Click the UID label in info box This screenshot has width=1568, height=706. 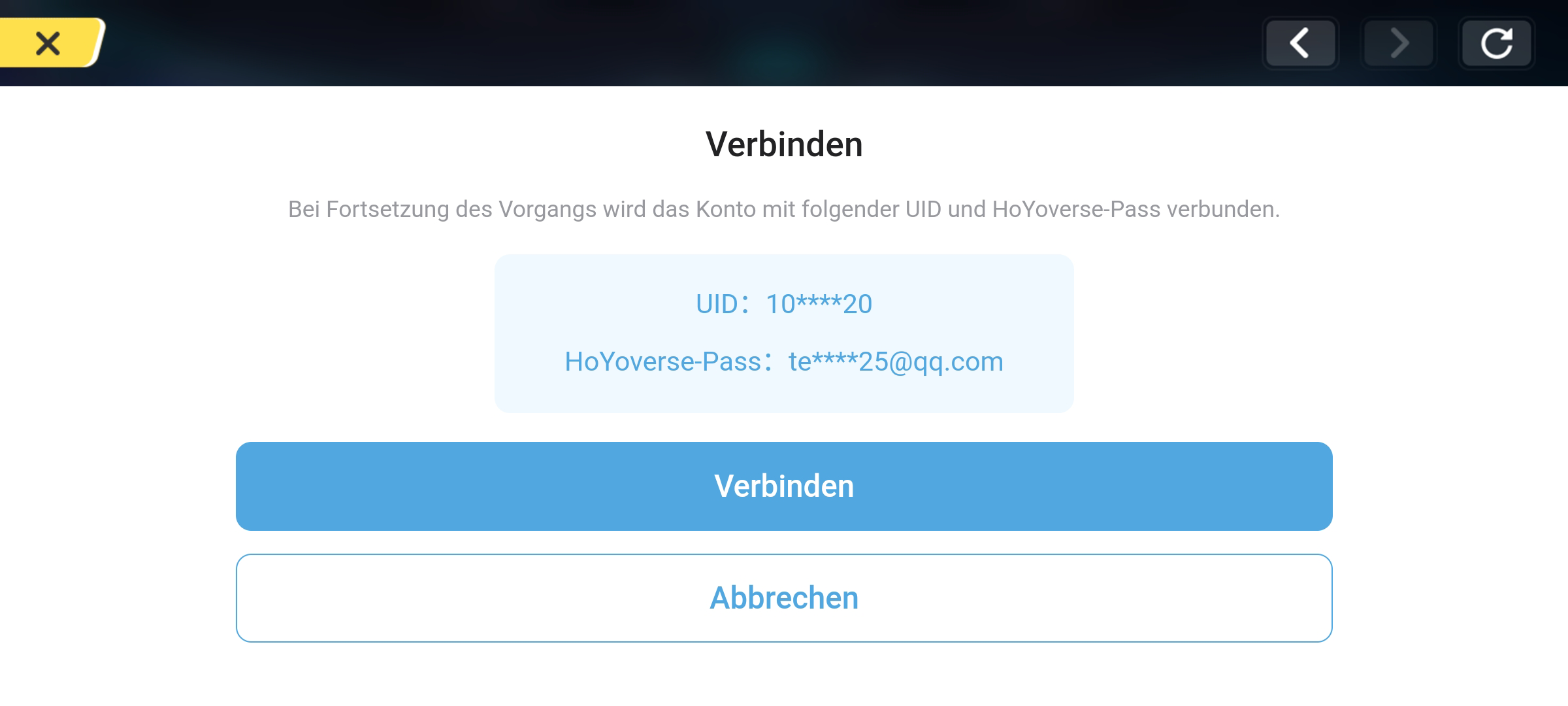tap(717, 304)
